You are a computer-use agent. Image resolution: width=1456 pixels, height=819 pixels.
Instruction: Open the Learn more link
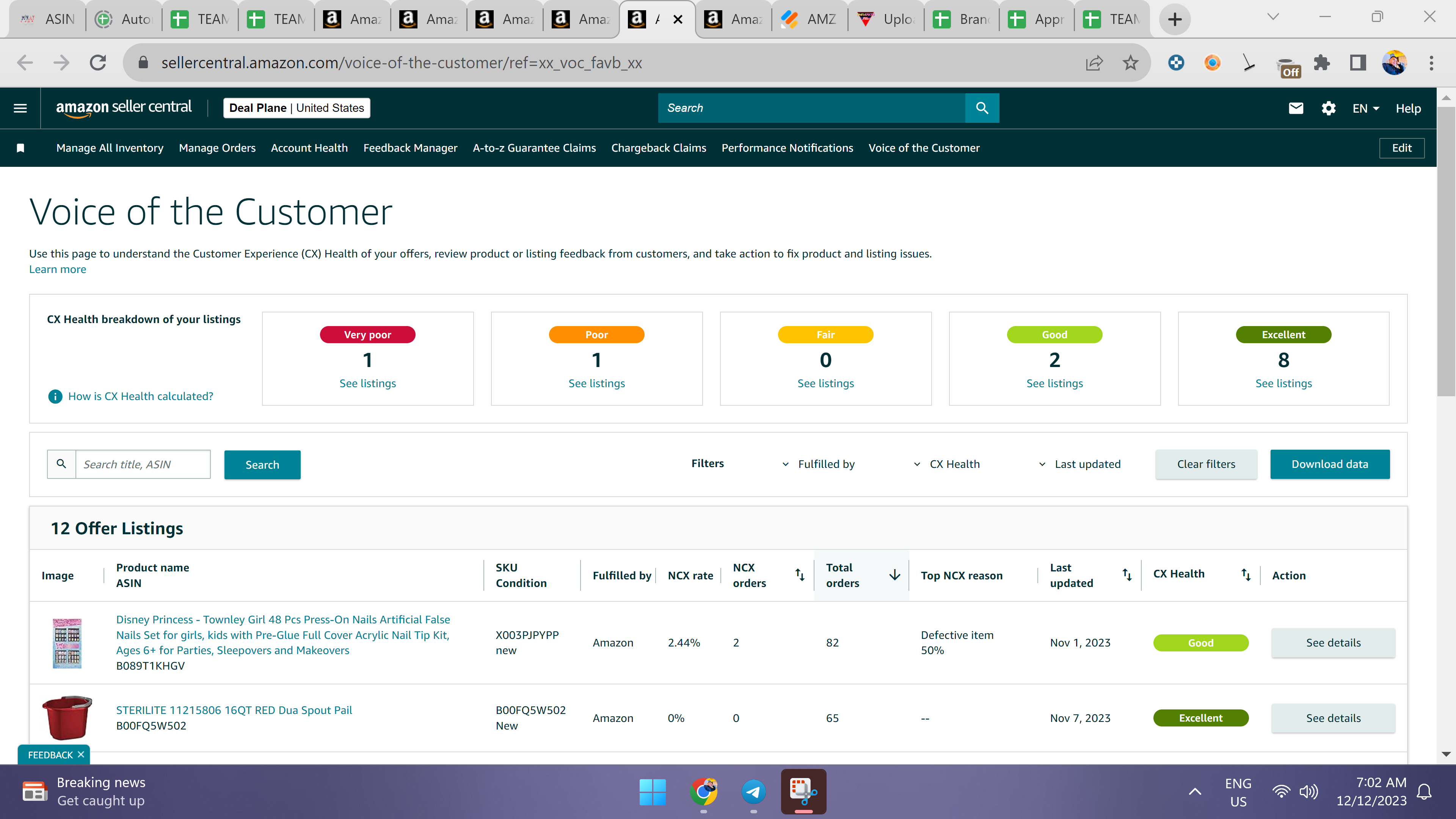pyautogui.click(x=58, y=269)
